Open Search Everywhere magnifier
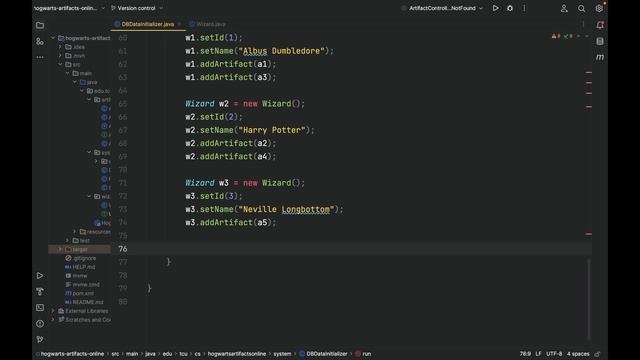The image size is (640, 360). pos(582,8)
